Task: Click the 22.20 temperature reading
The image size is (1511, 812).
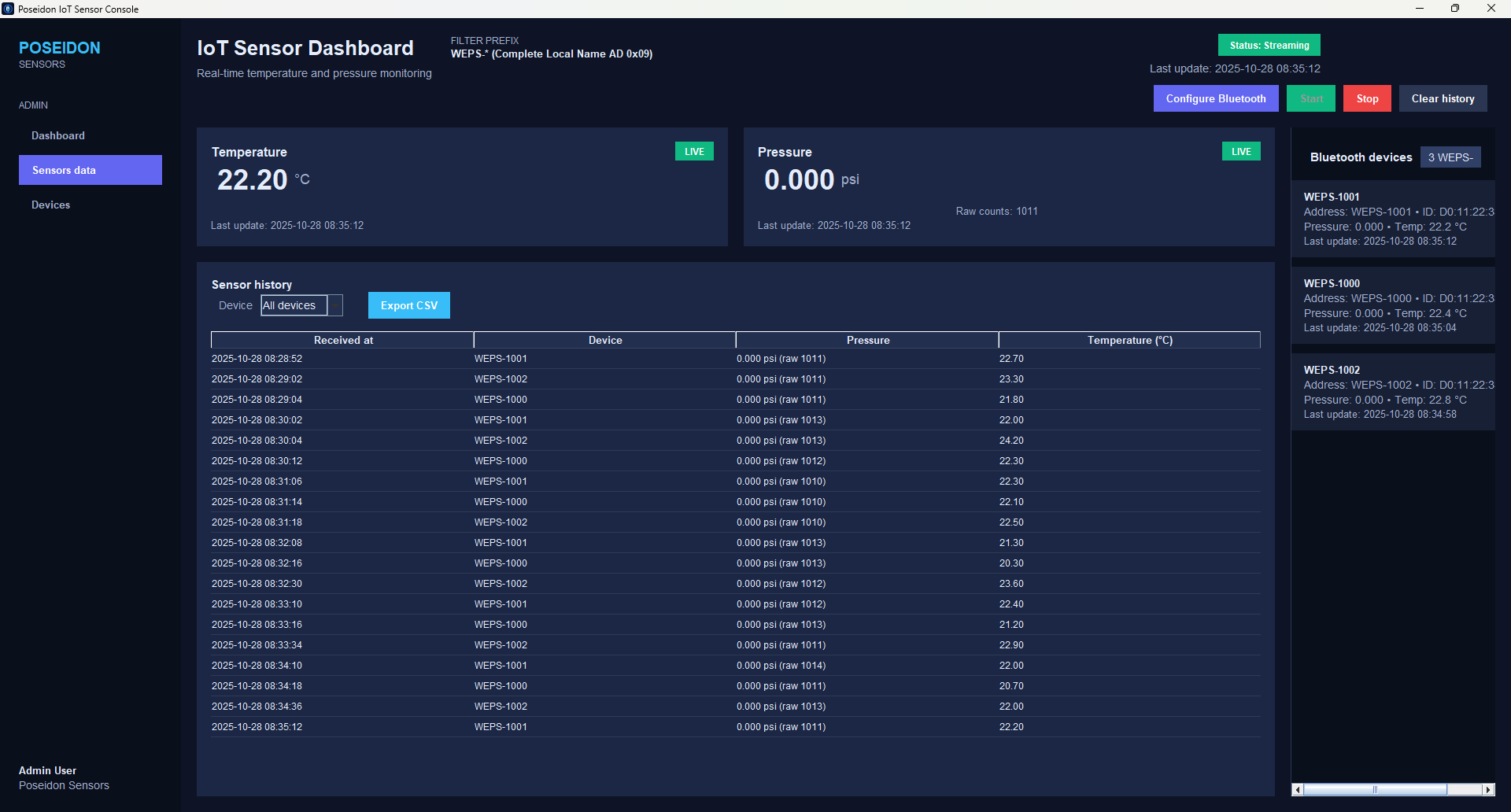Action: 253,180
